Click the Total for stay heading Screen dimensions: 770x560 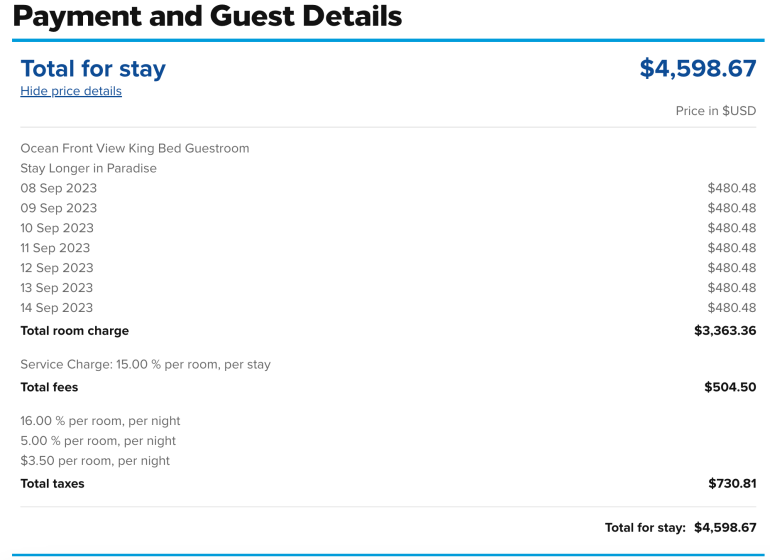click(x=93, y=68)
